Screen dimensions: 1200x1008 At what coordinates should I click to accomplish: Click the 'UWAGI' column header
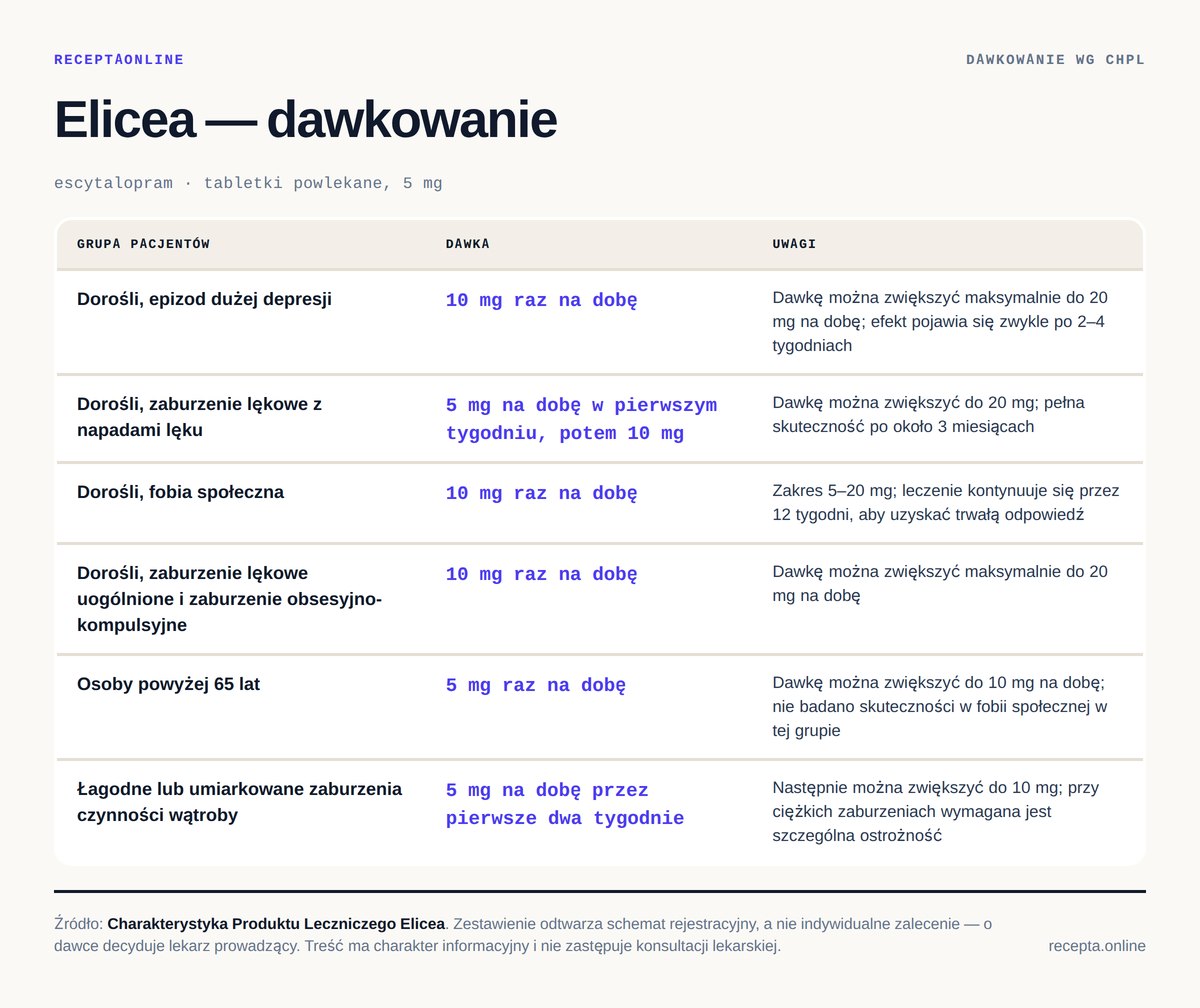(x=794, y=244)
